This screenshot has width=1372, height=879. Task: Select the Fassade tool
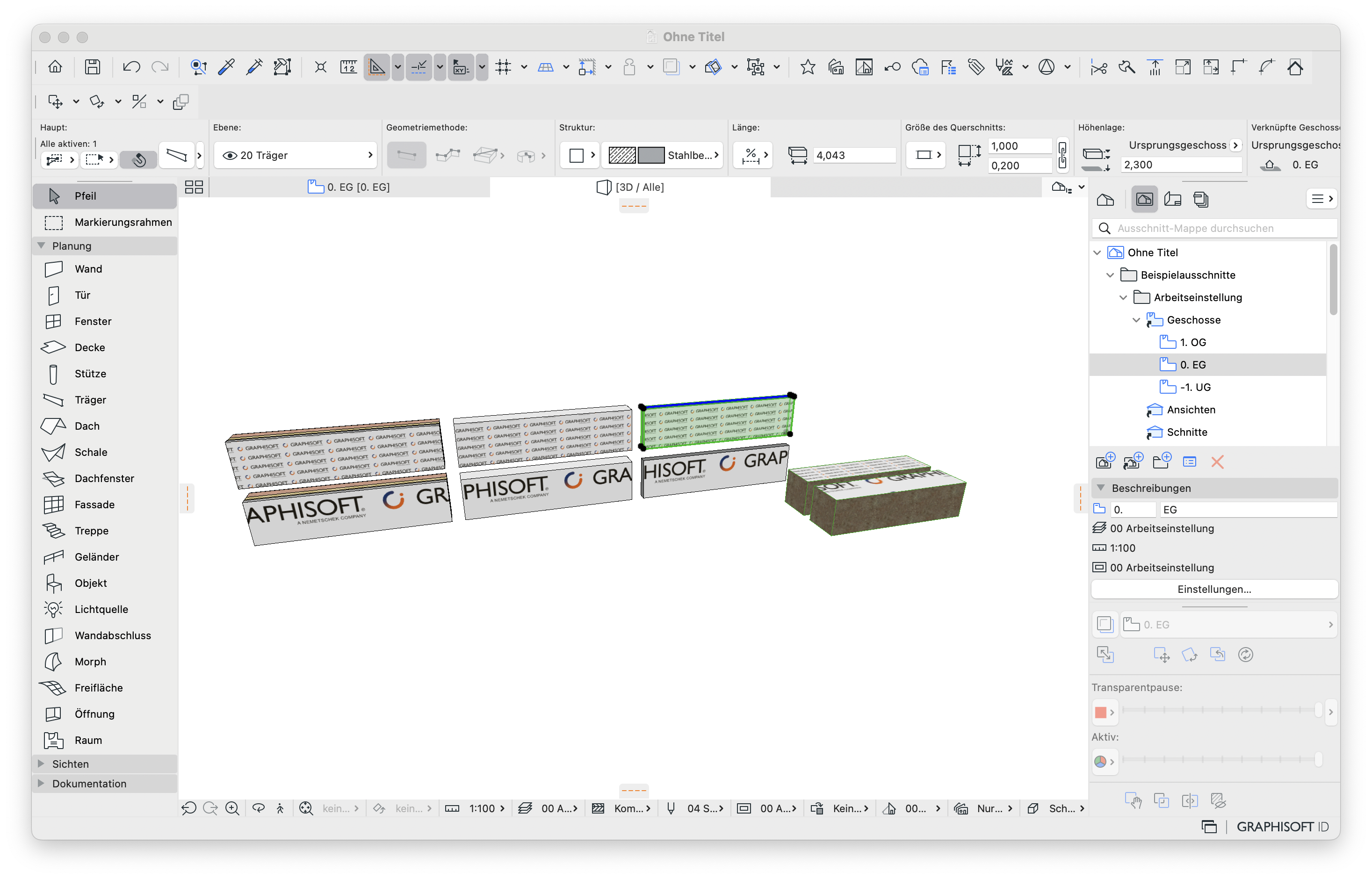[104, 505]
